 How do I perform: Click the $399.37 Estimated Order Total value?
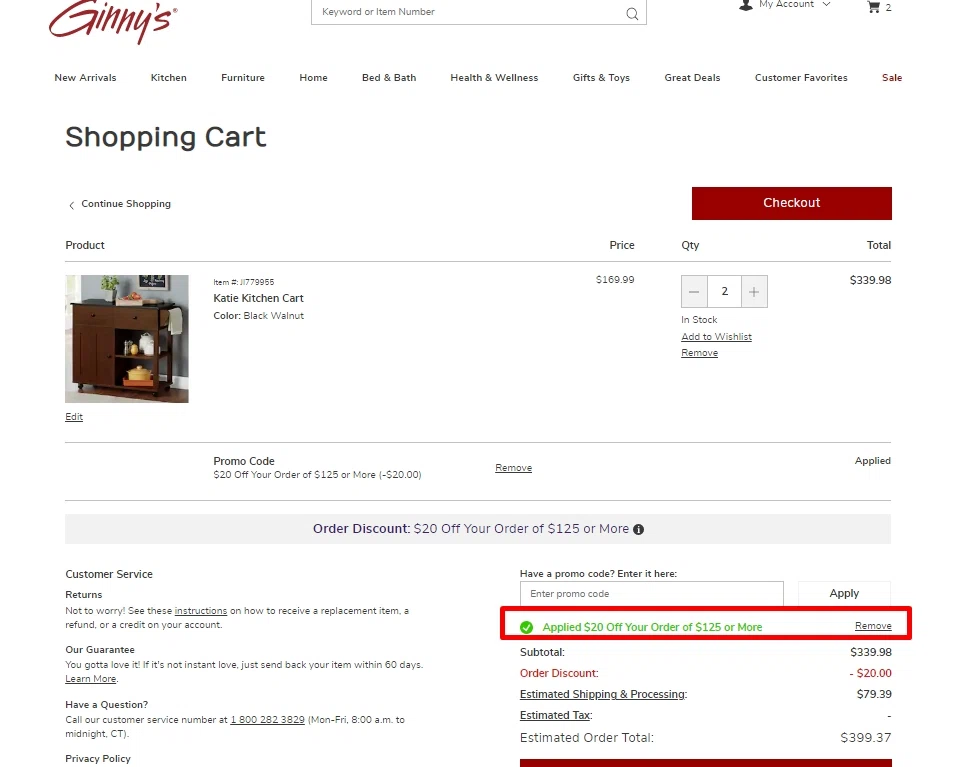(866, 738)
